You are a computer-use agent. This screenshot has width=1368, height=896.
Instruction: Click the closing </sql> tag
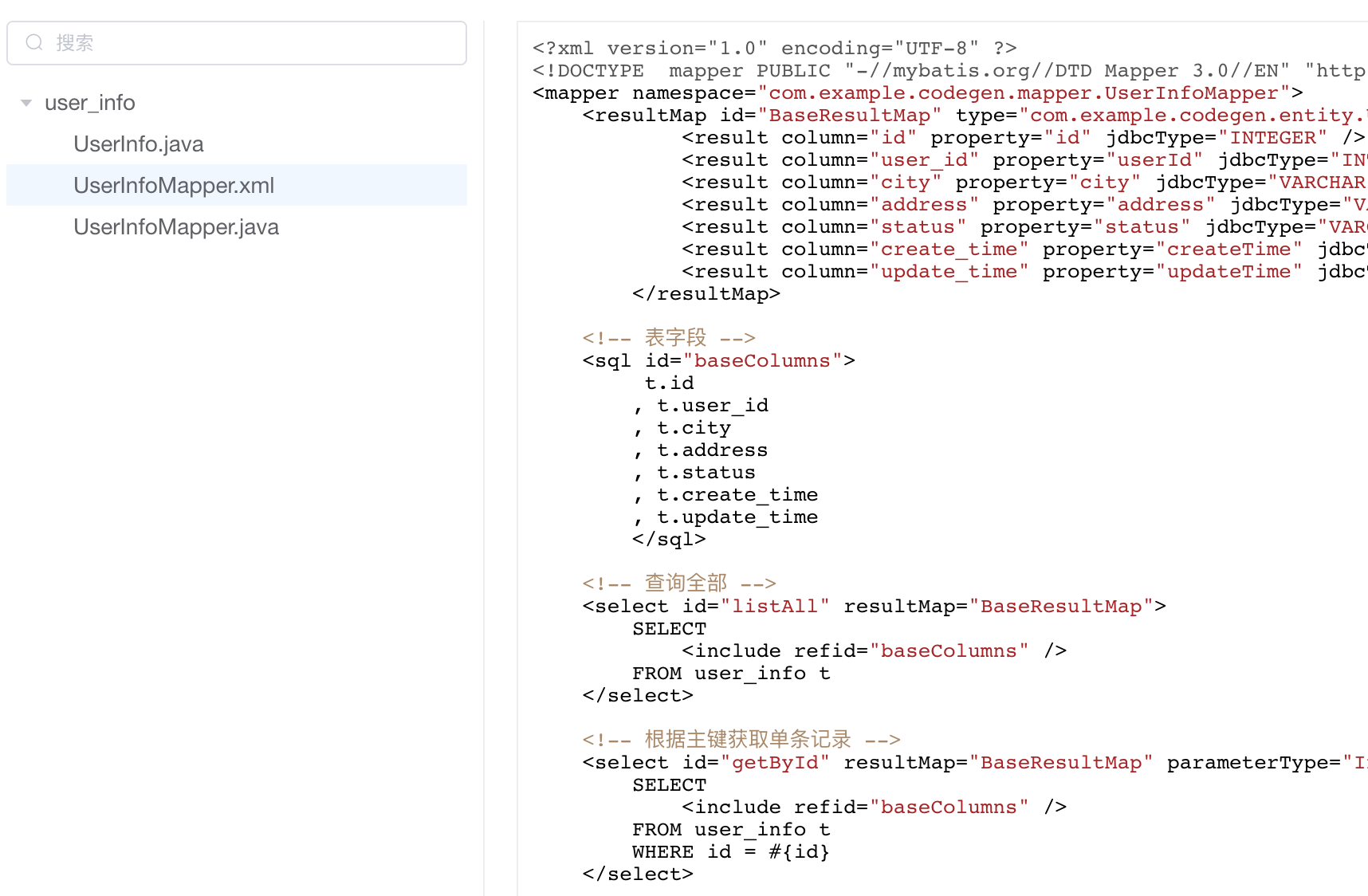coord(669,540)
